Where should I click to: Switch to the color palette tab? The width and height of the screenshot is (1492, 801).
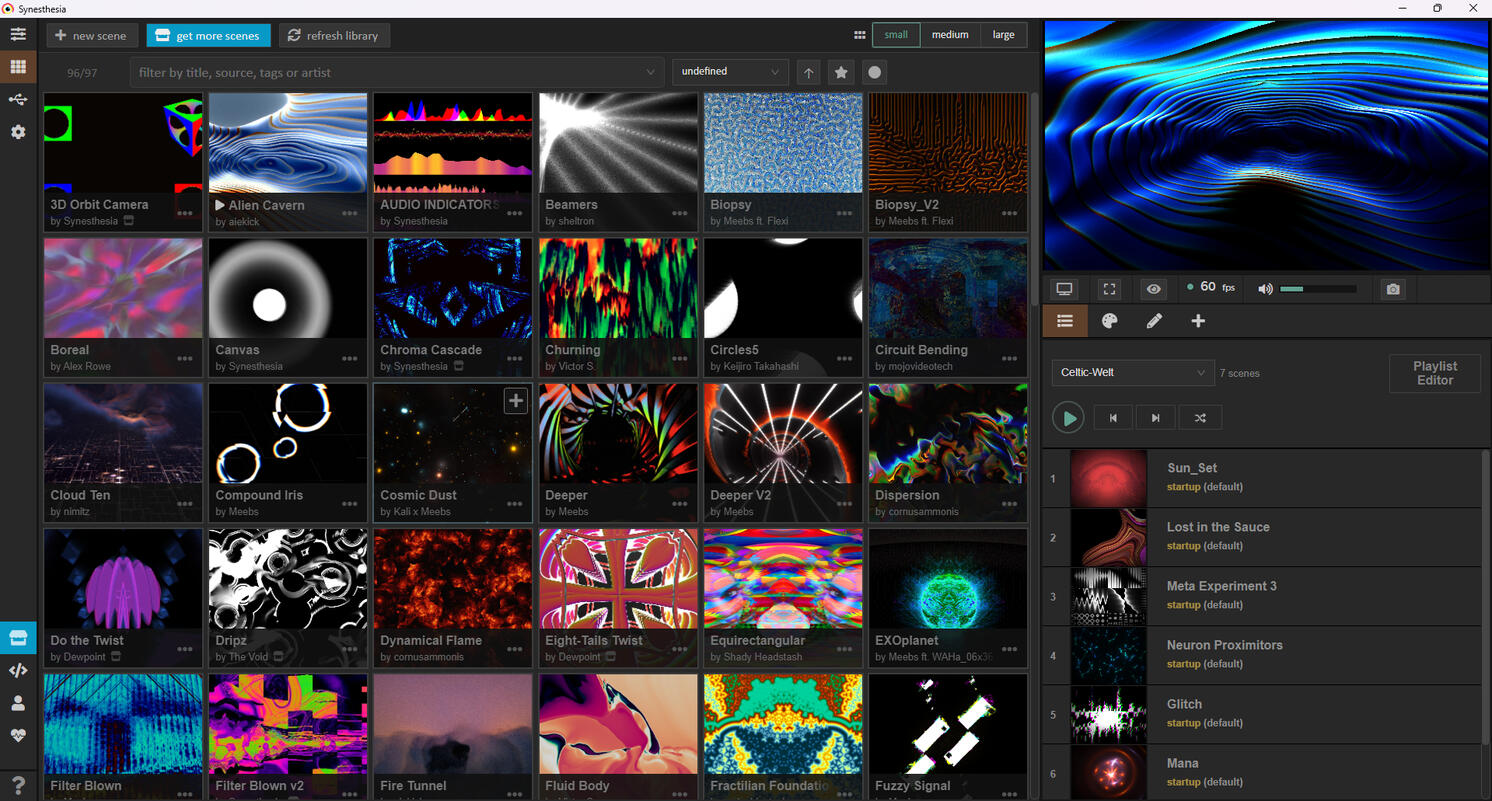point(1109,321)
